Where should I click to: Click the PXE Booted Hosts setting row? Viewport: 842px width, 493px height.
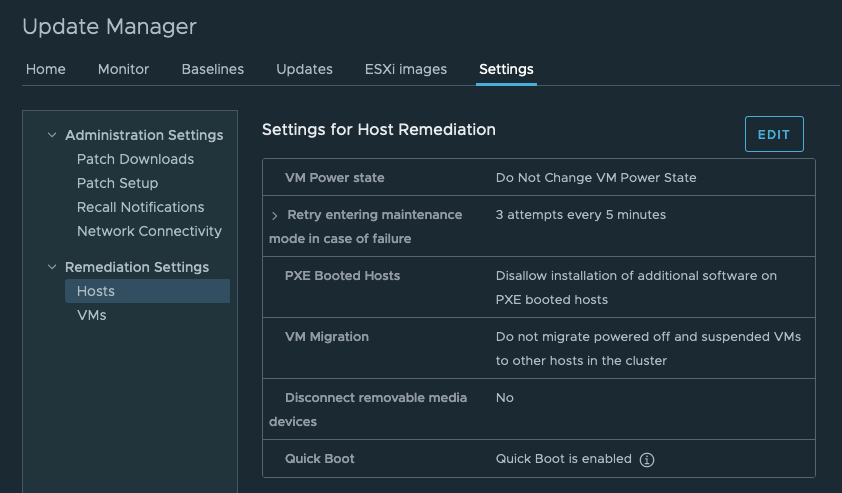click(538, 287)
